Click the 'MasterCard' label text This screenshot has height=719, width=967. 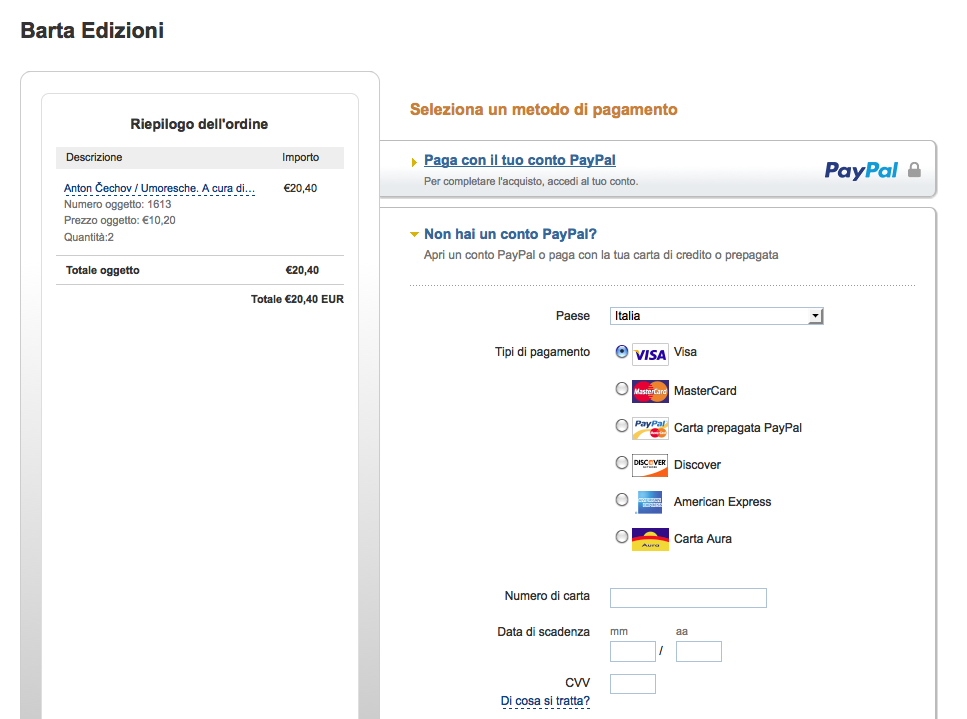point(706,391)
